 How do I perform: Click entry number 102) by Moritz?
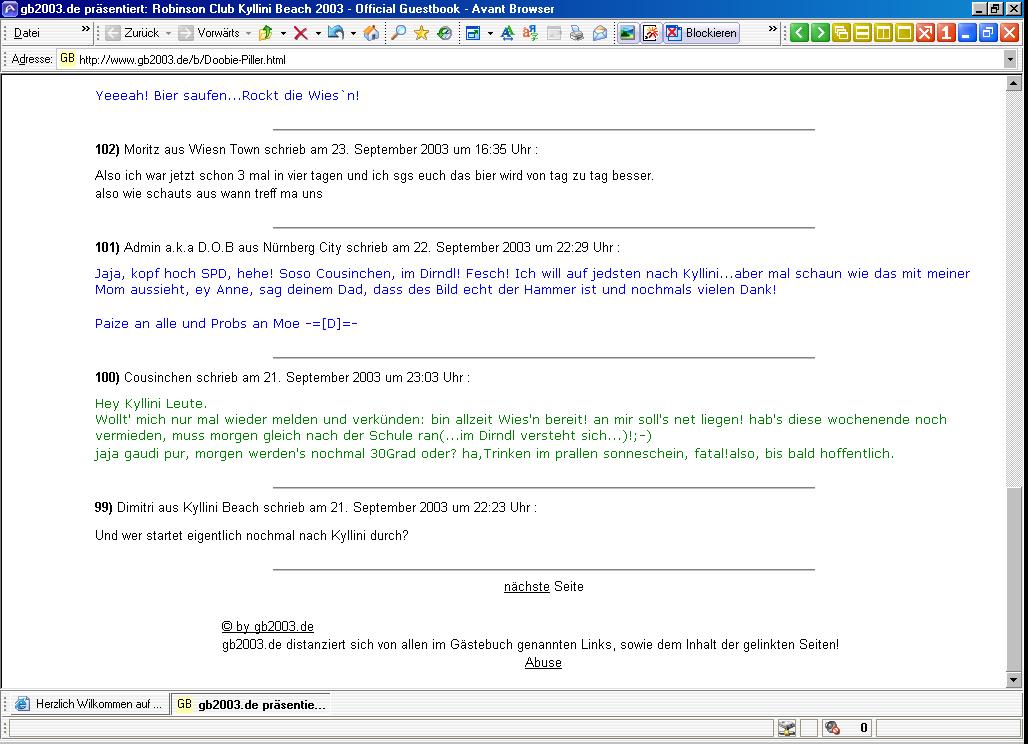107,149
